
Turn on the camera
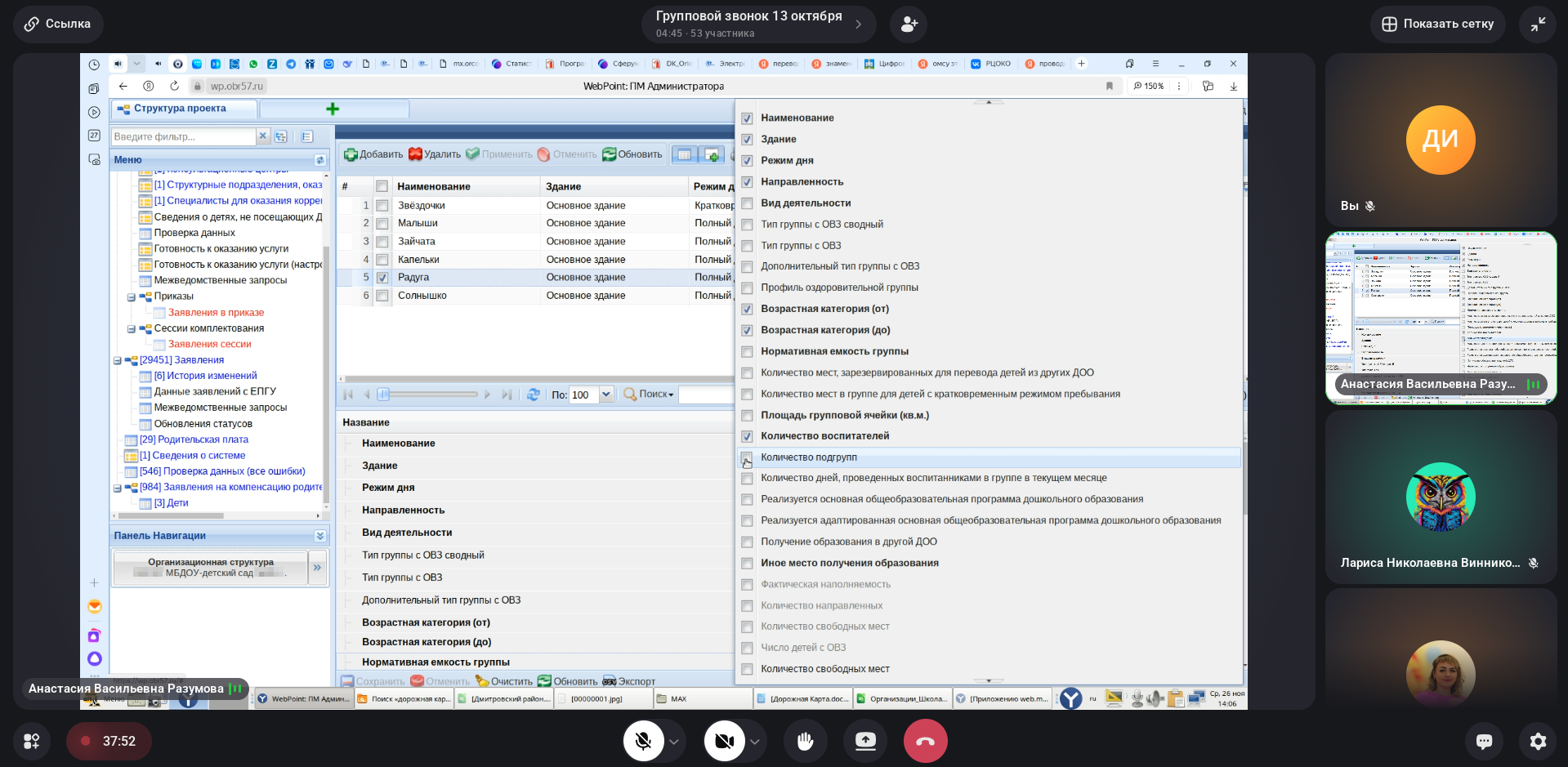click(724, 741)
